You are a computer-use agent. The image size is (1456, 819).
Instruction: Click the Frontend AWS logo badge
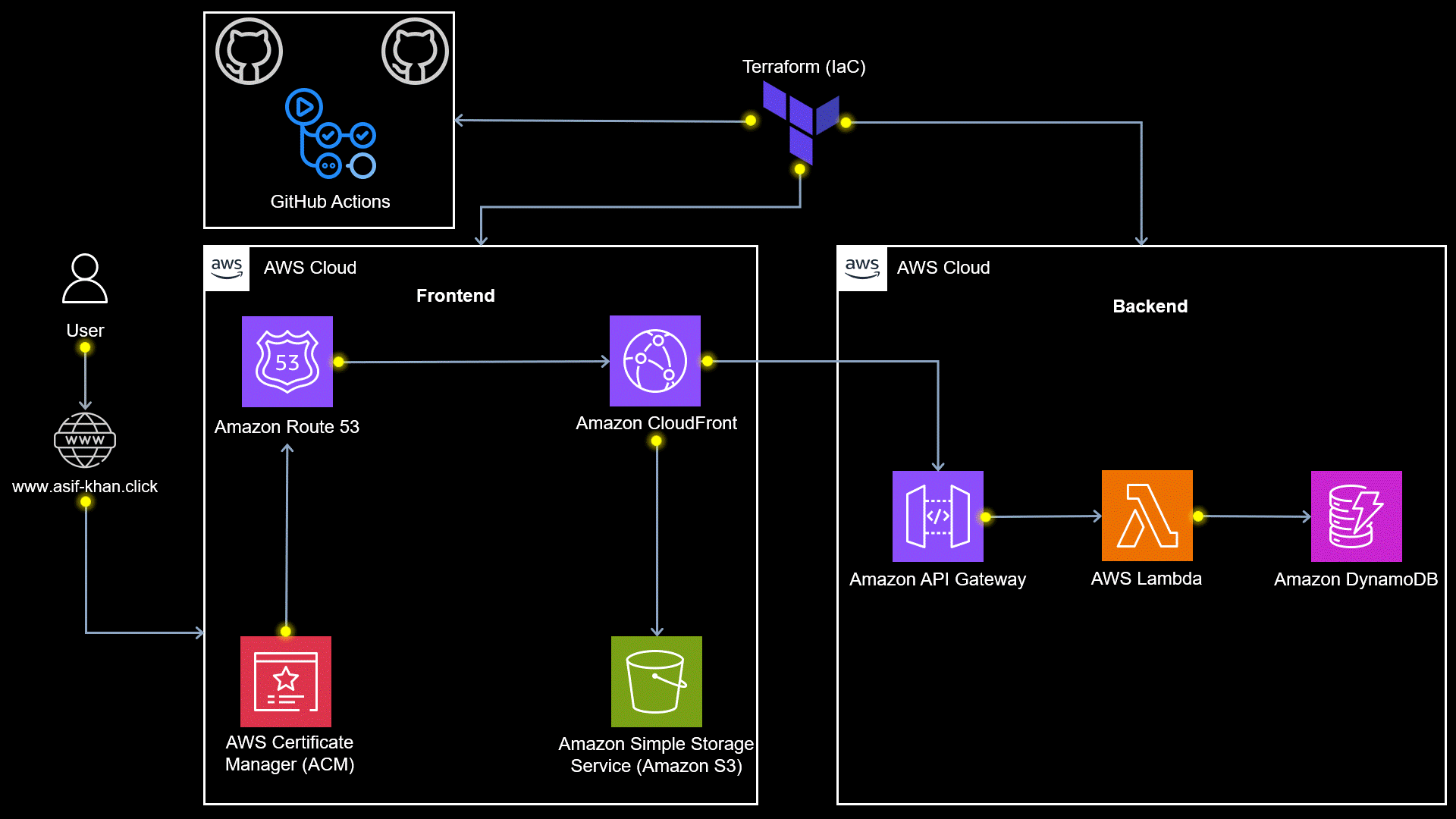227,268
